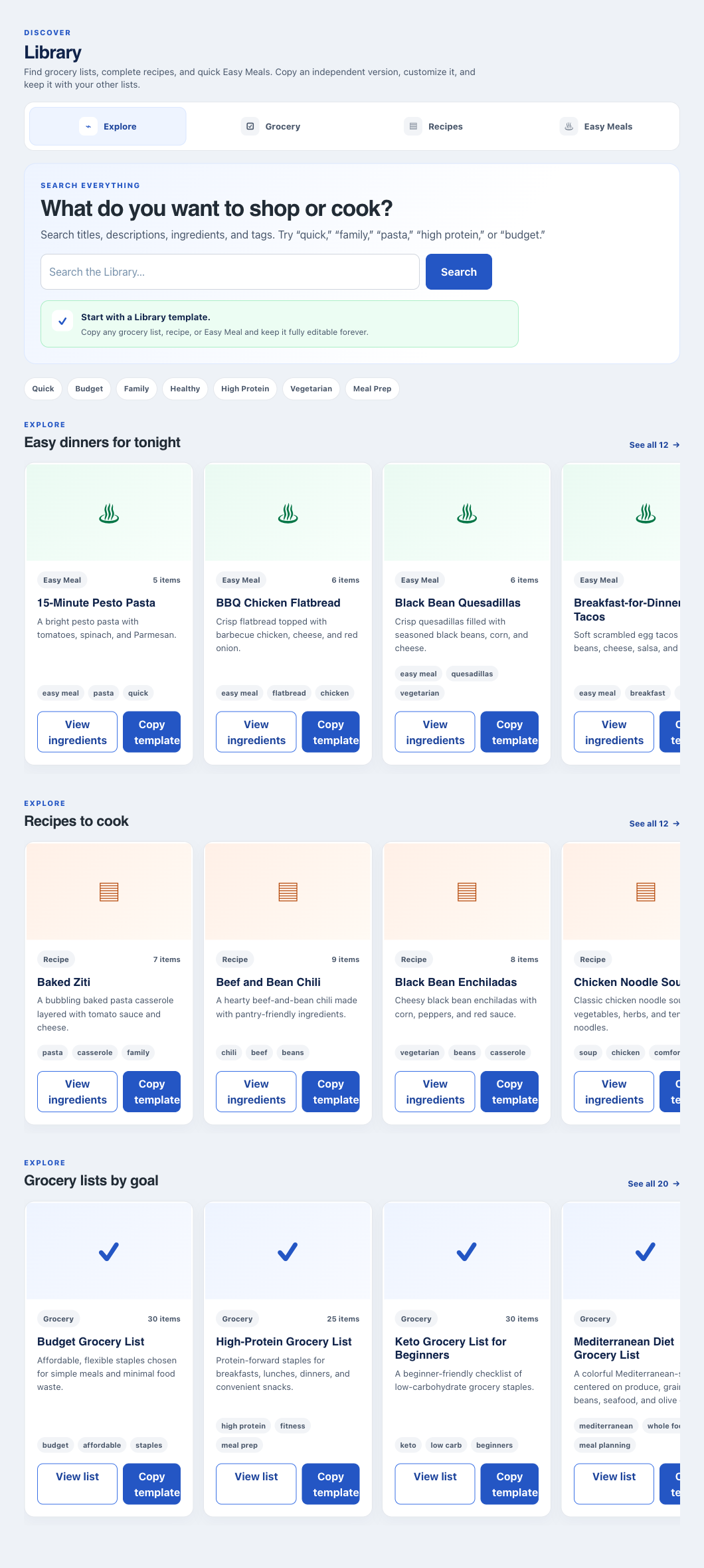Click the Explore tab icon
This screenshot has width=704, height=1568.
pos(88,126)
